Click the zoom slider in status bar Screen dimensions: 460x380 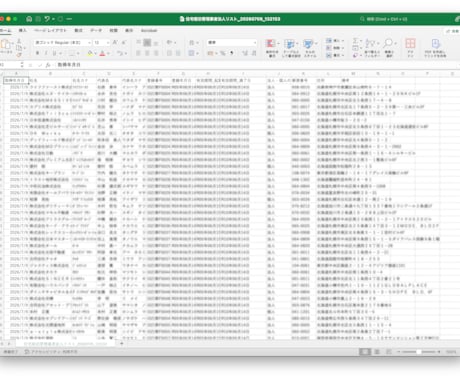click(x=419, y=352)
